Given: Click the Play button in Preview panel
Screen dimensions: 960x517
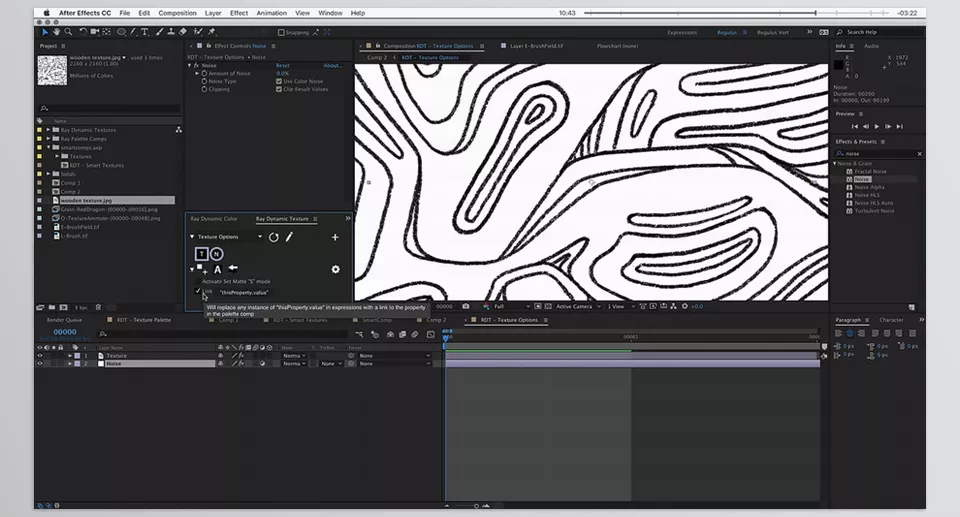Looking at the screenshot, I should click(877, 126).
